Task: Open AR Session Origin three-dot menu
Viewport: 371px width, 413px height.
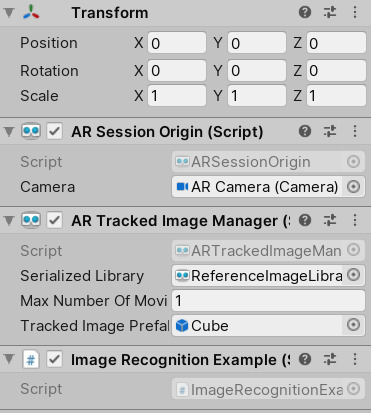Action: (355, 131)
